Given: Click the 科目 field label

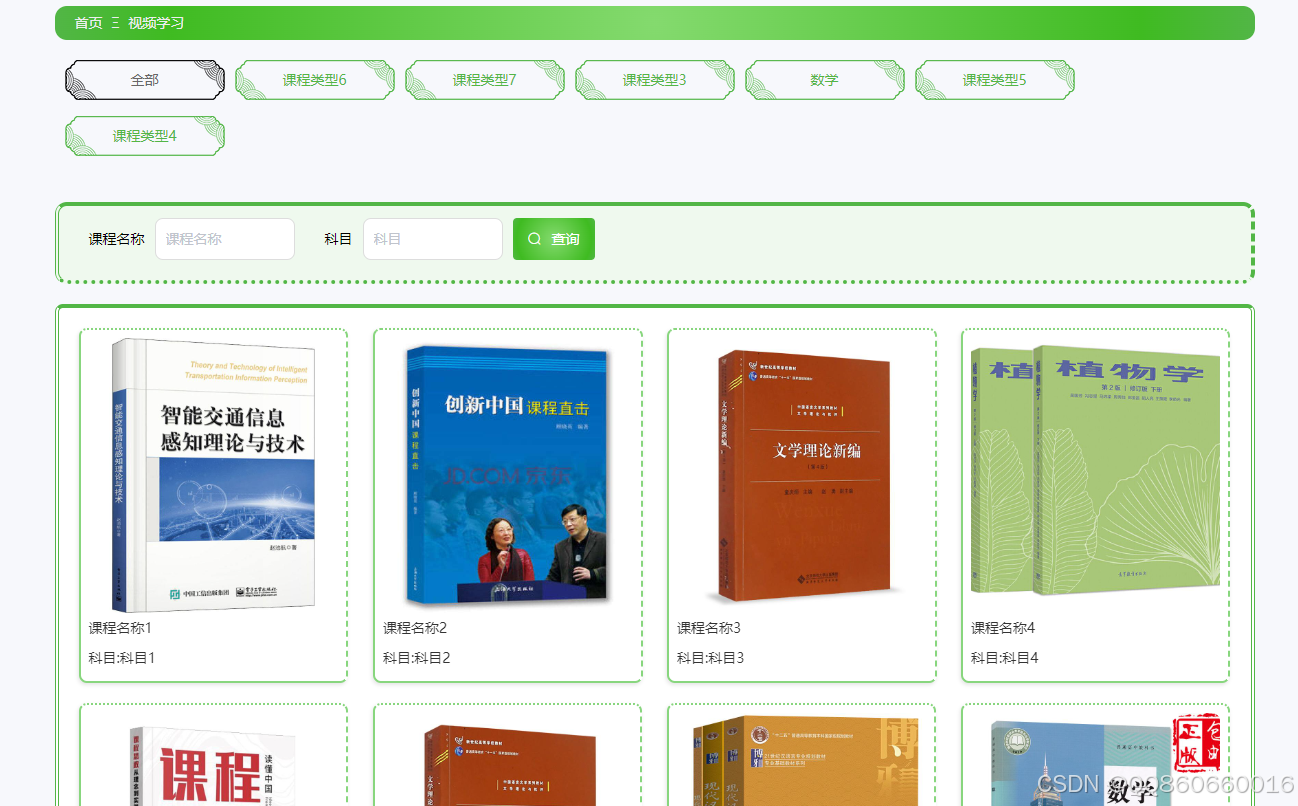Looking at the screenshot, I should (x=338, y=239).
